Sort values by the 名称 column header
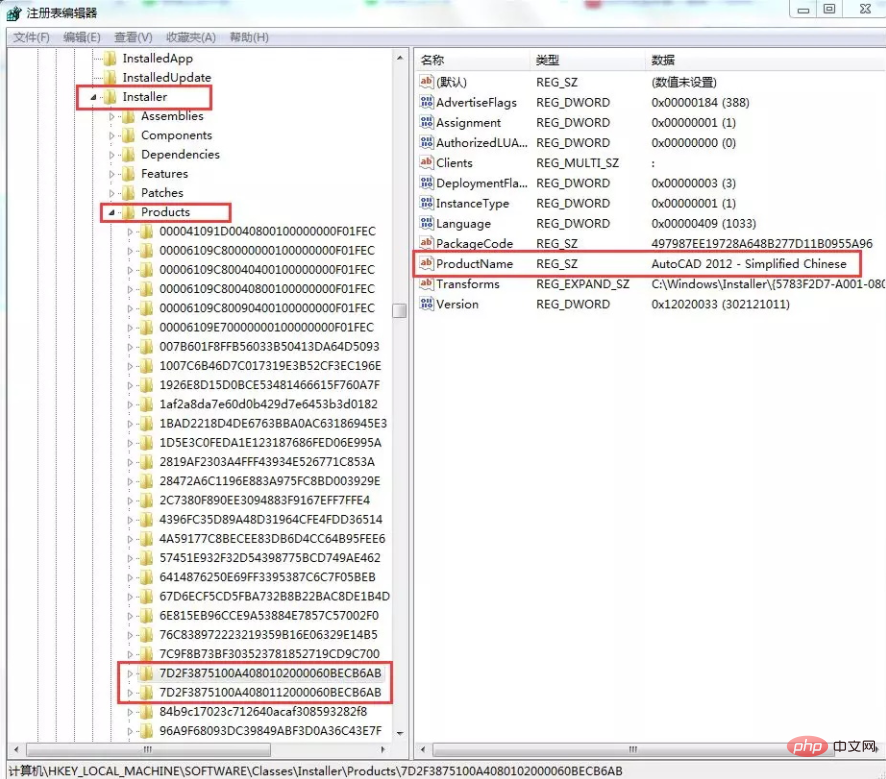The image size is (886, 779). (x=474, y=60)
